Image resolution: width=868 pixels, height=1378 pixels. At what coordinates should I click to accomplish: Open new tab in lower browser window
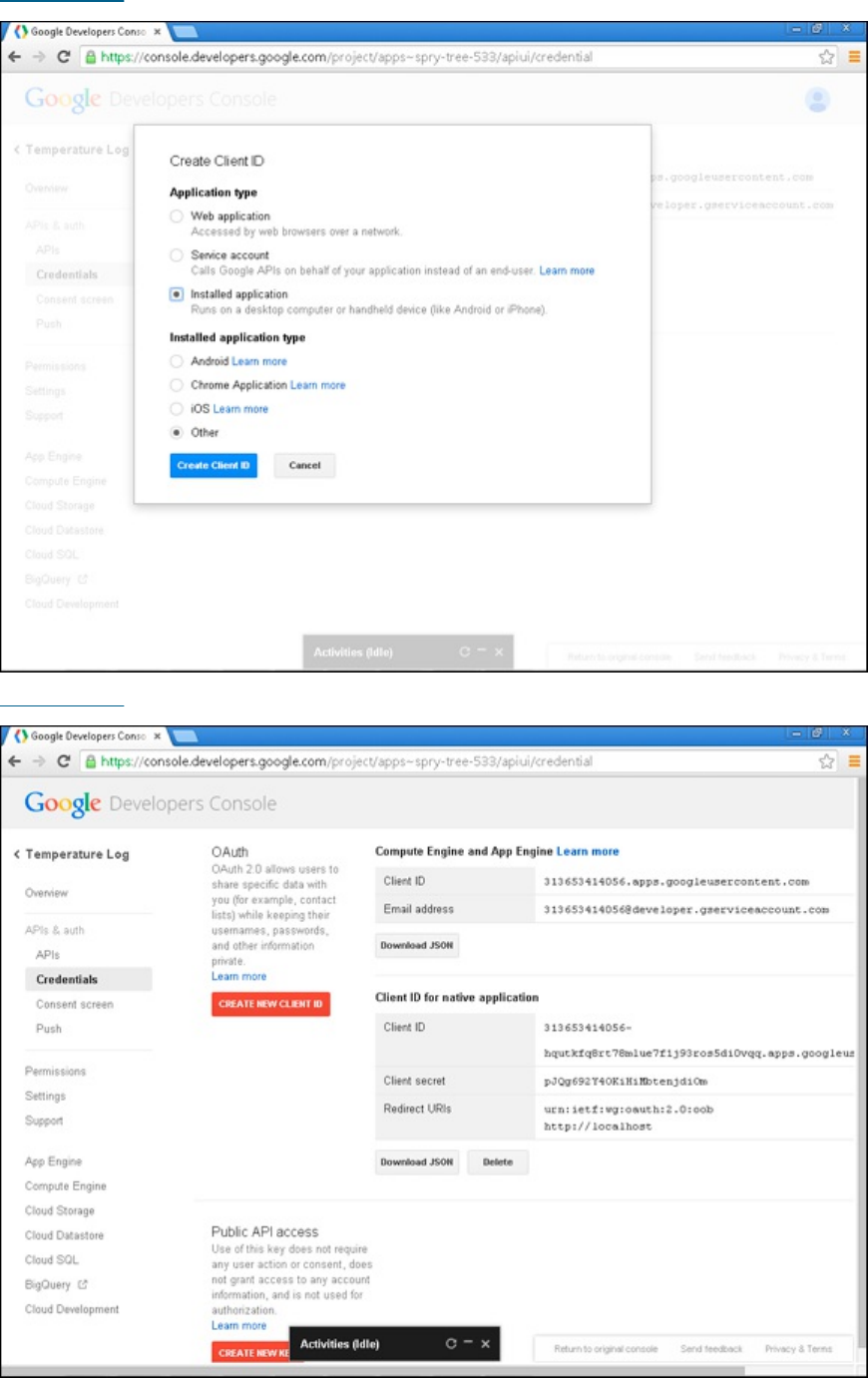(x=186, y=736)
